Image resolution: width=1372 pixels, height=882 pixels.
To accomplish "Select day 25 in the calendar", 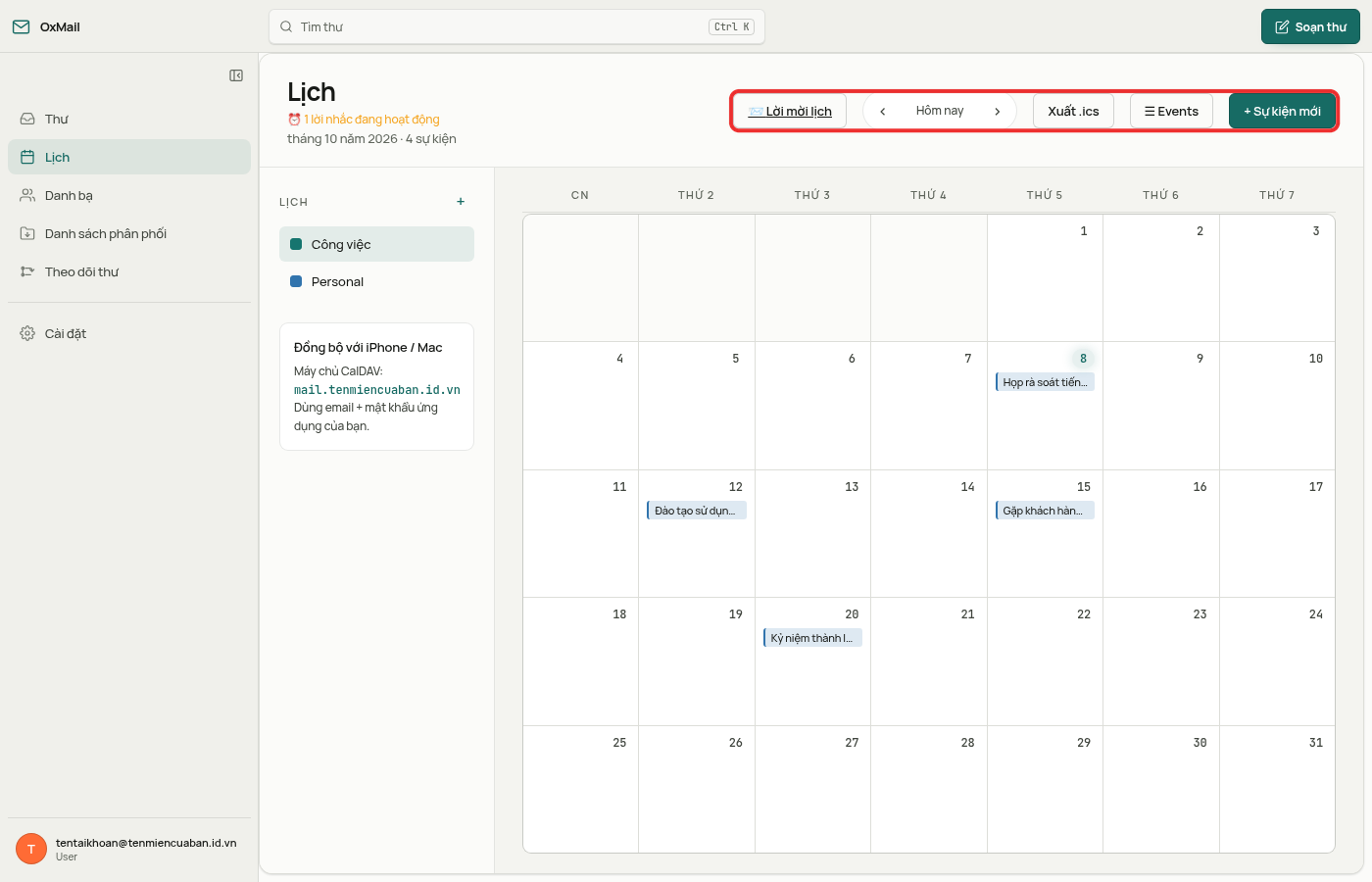I will pyautogui.click(x=581, y=789).
